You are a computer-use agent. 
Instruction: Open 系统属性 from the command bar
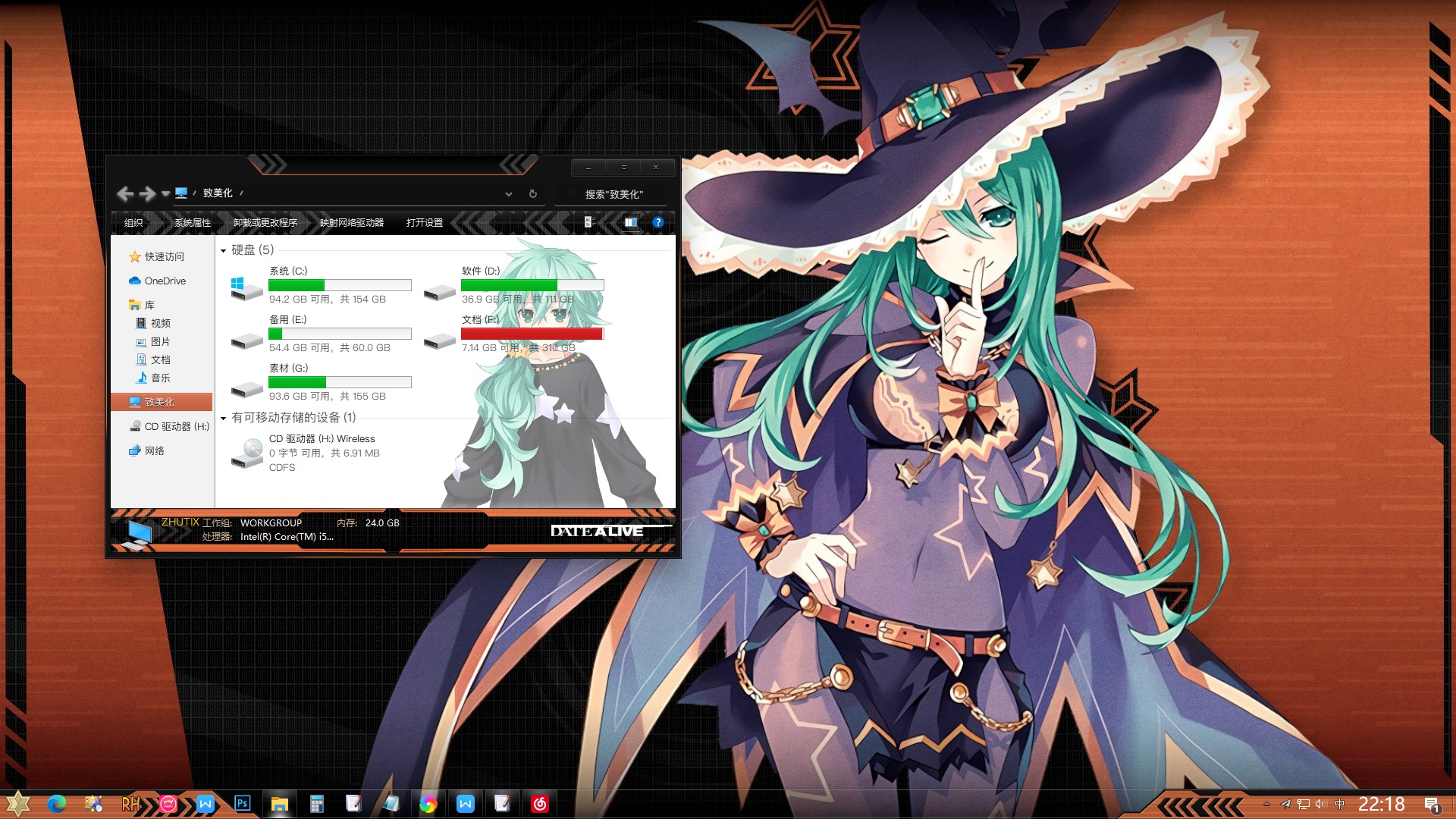click(x=193, y=222)
